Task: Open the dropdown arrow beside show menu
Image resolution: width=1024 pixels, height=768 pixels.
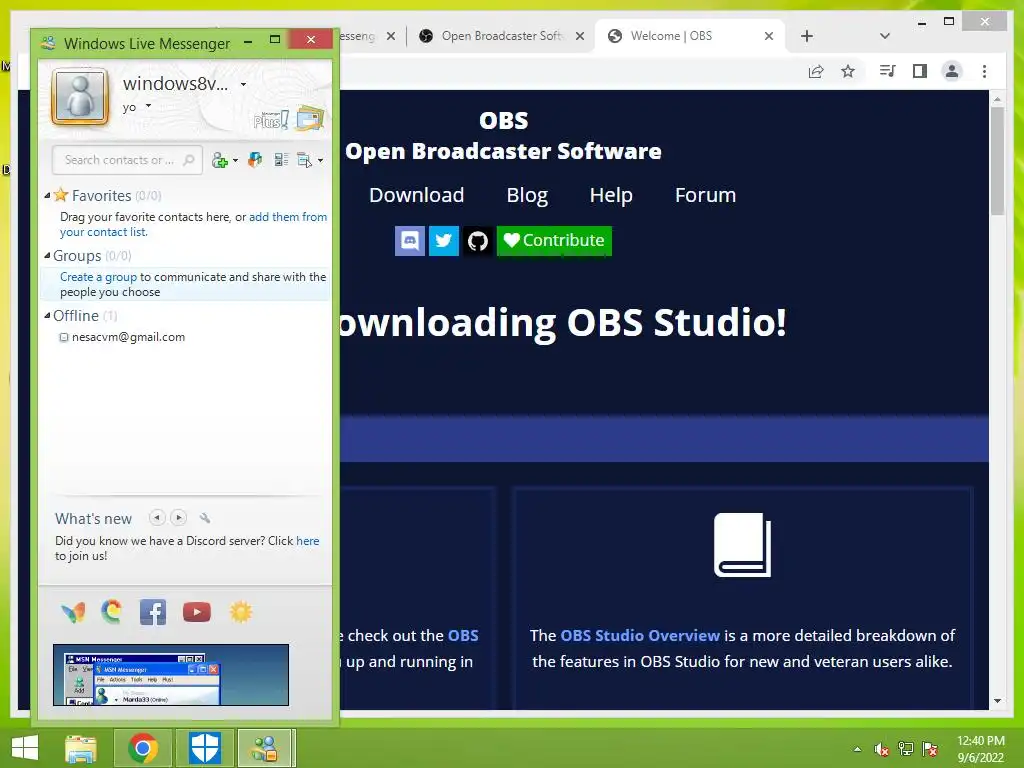Action: tap(320, 161)
